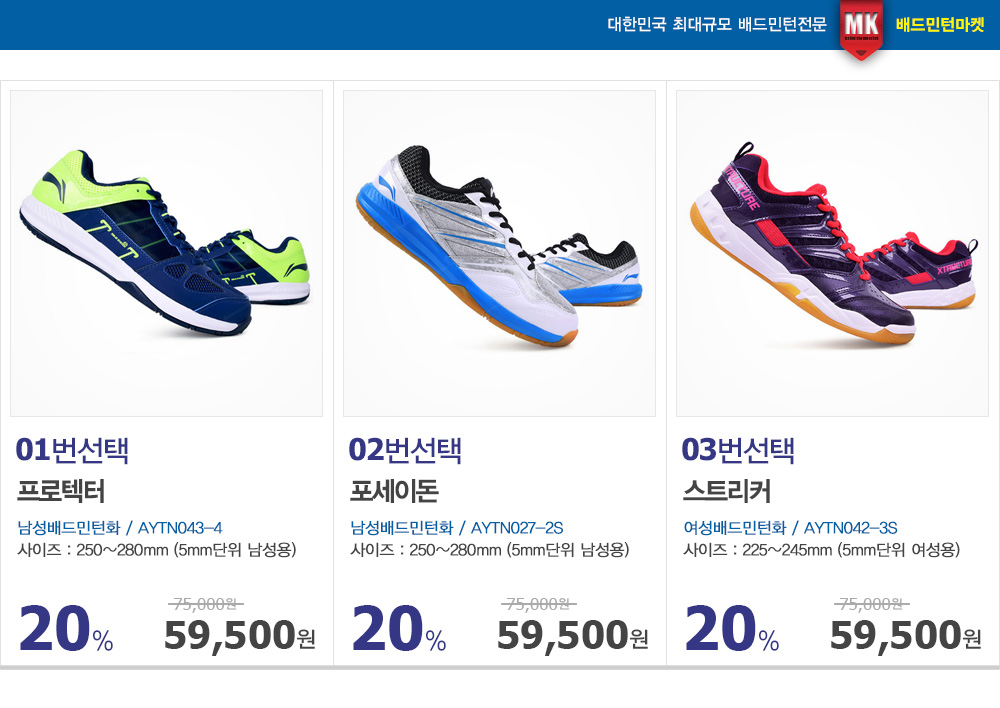Click model code AYTN042-3S link
This screenshot has height=708, width=1000.
coord(850,528)
